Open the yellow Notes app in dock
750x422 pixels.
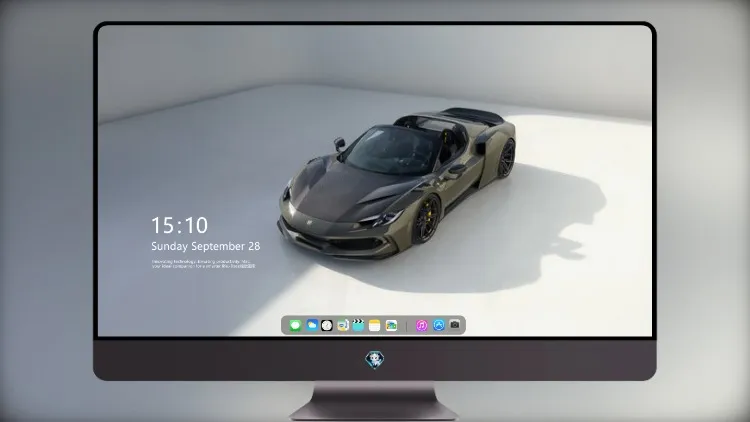pyautogui.click(x=375, y=325)
